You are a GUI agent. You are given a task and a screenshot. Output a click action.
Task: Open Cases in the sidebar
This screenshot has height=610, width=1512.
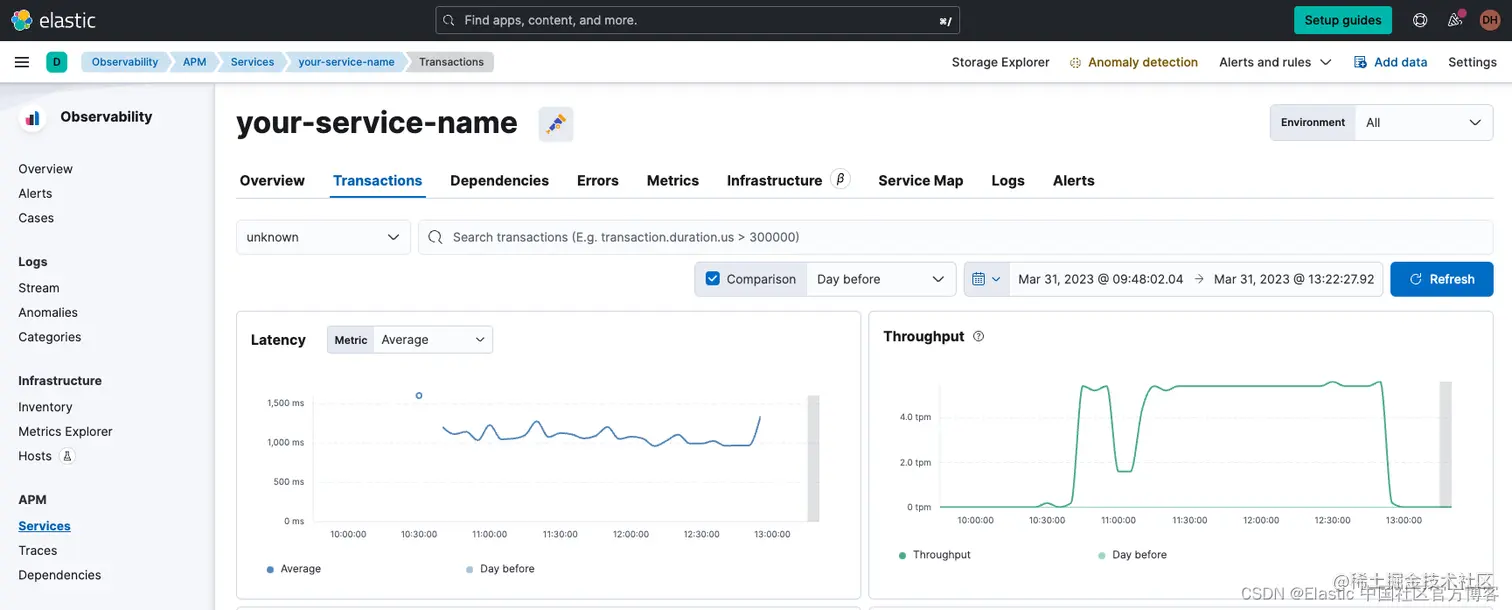pos(36,218)
